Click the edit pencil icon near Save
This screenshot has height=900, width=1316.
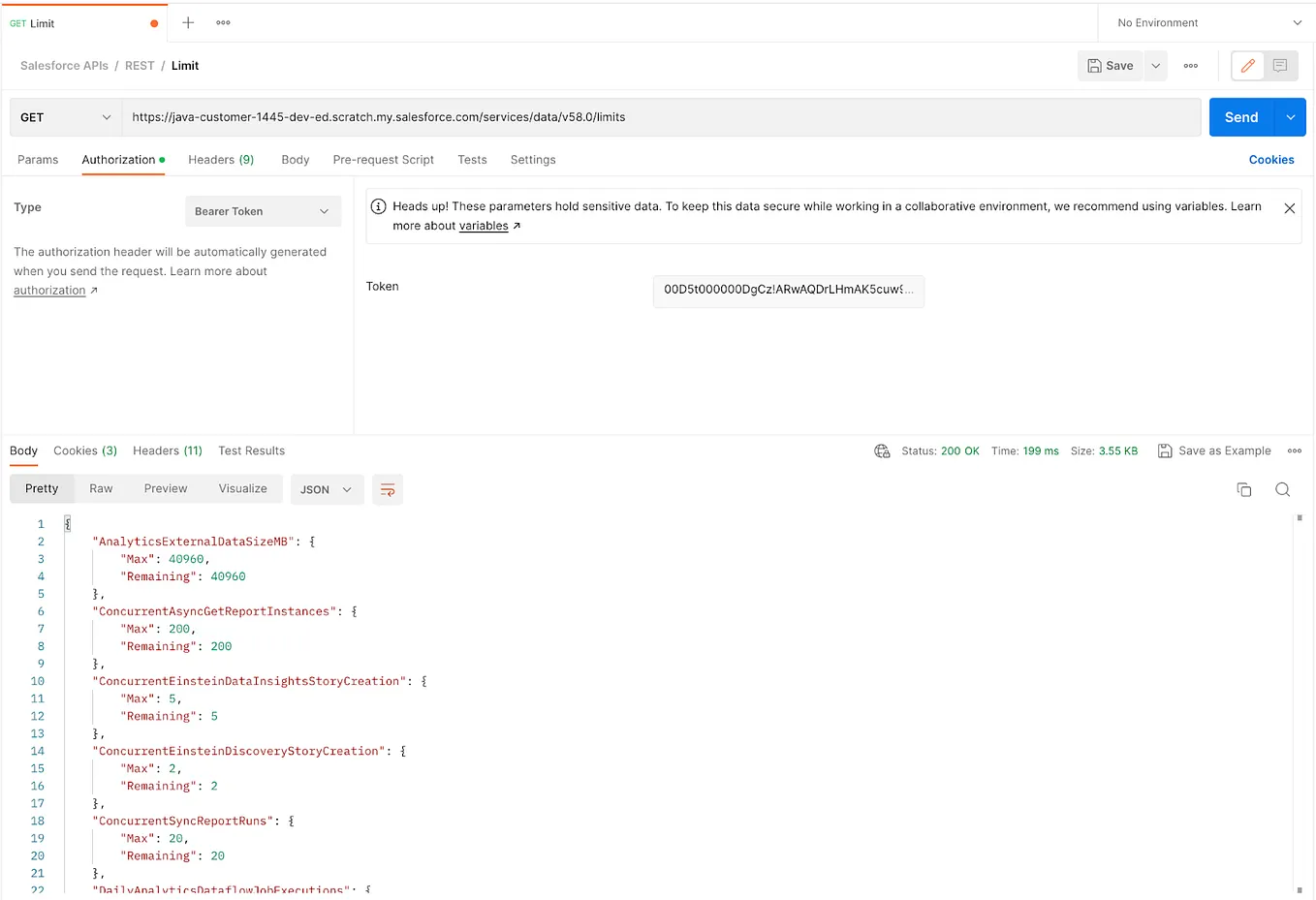coord(1247,65)
